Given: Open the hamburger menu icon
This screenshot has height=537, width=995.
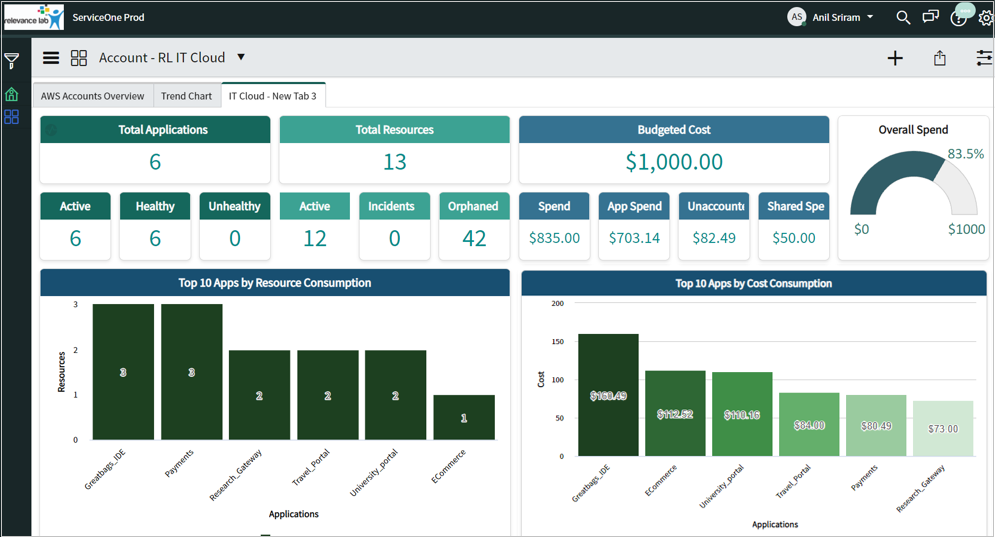Looking at the screenshot, I should [x=51, y=58].
